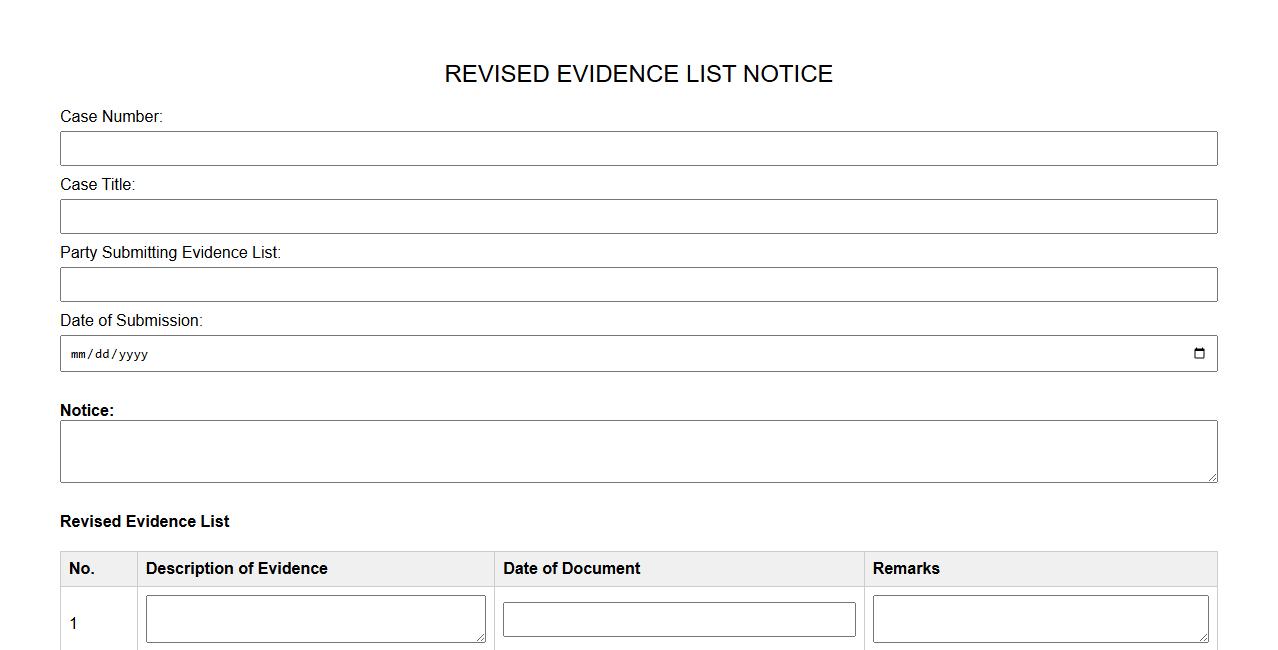Focus Description of Evidence box in row 1

(x=315, y=619)
